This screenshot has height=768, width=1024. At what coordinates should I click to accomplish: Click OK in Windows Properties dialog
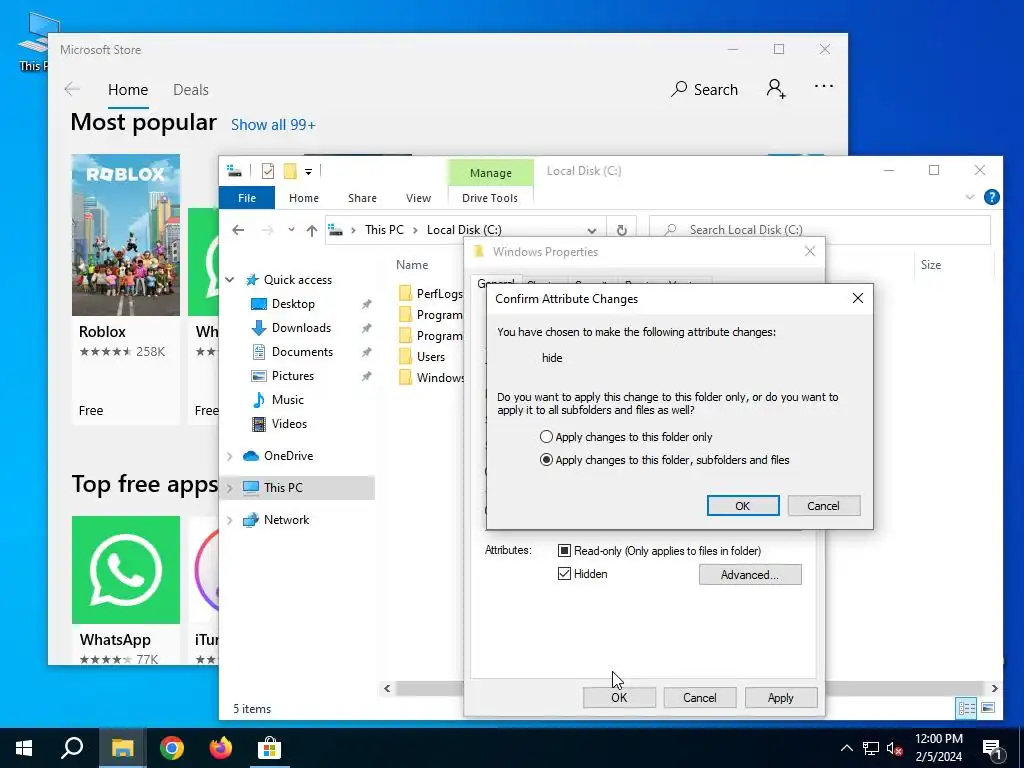(619, 697)
